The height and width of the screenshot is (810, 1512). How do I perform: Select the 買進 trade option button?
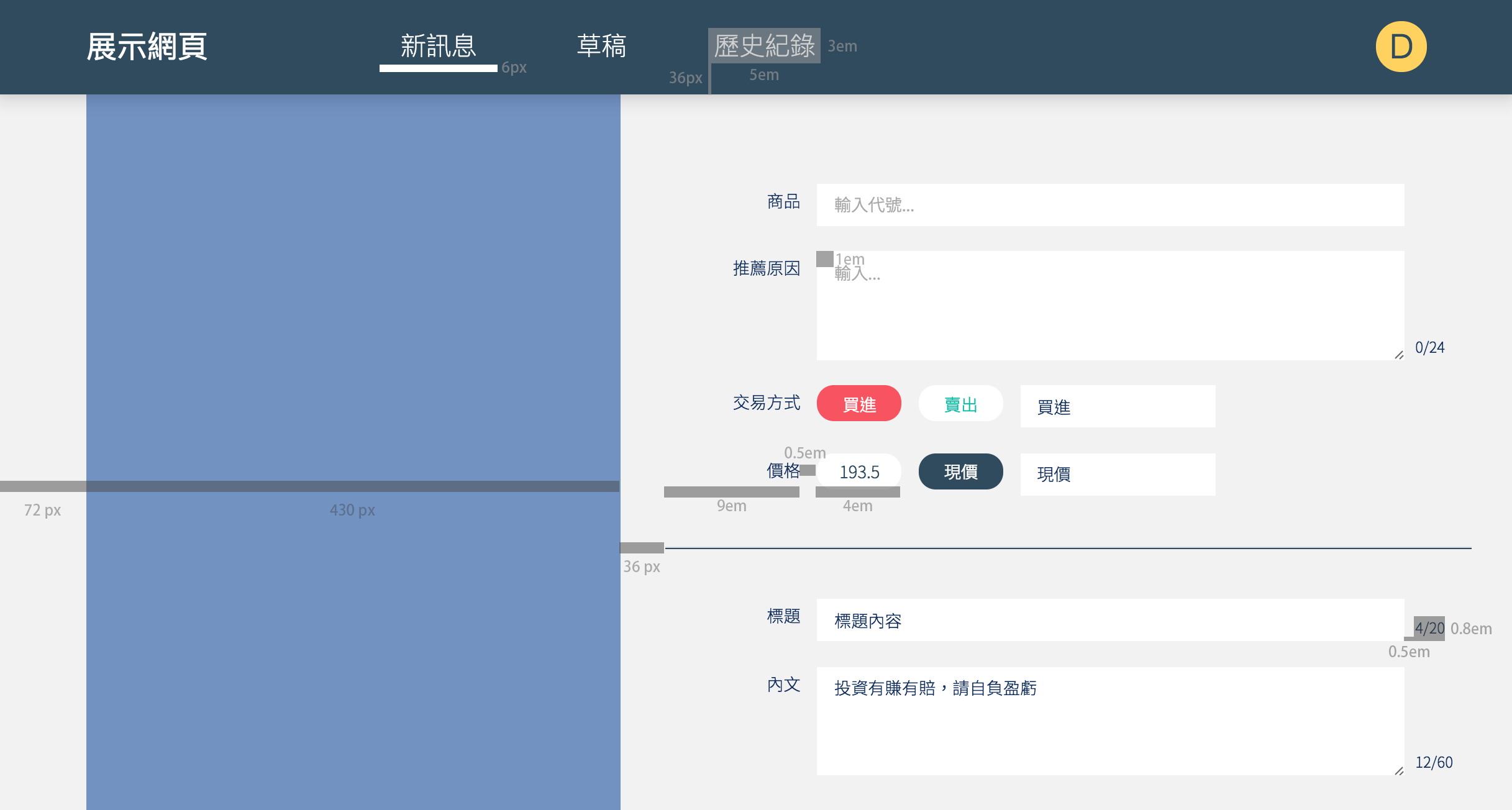[x=858, y=404]
